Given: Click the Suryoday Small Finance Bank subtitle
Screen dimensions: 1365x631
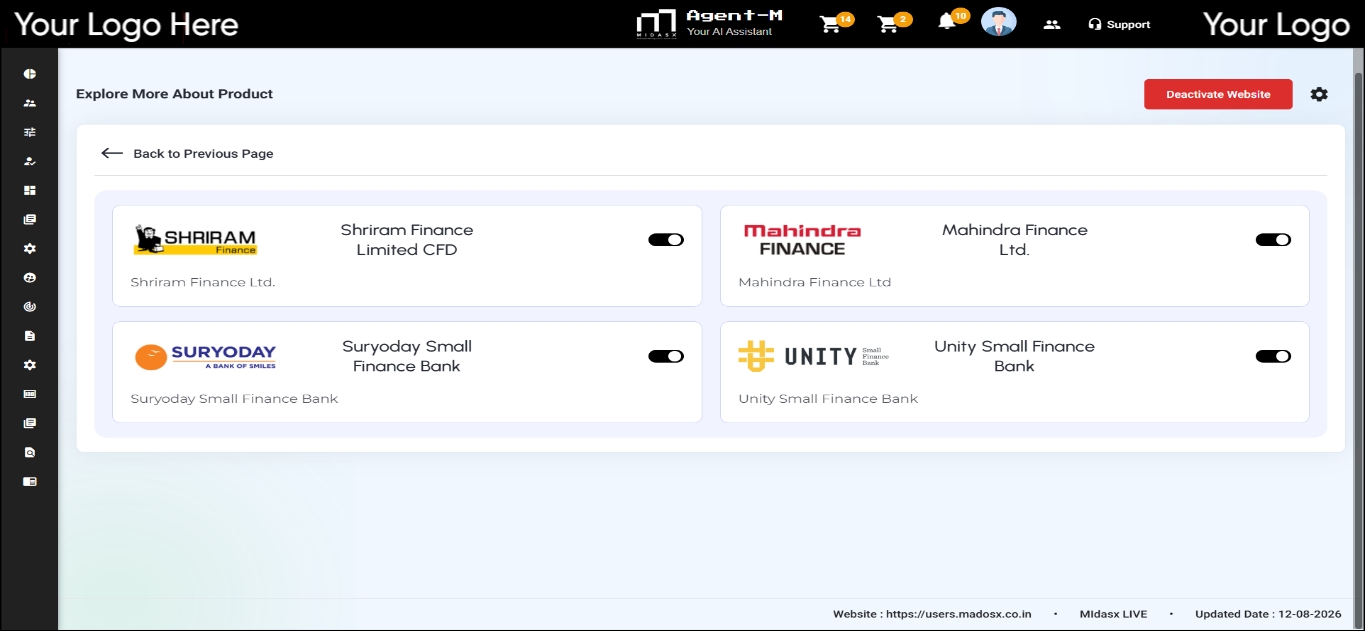Looking at the screenshot, I should (x=234, y=399).
